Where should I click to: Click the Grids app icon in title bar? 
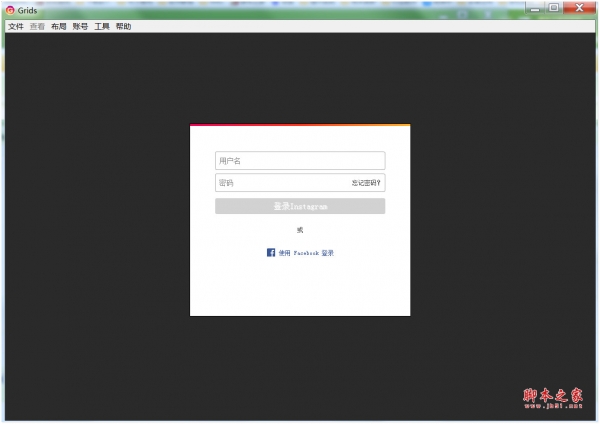pyautogui.click(x=10, y=10)
